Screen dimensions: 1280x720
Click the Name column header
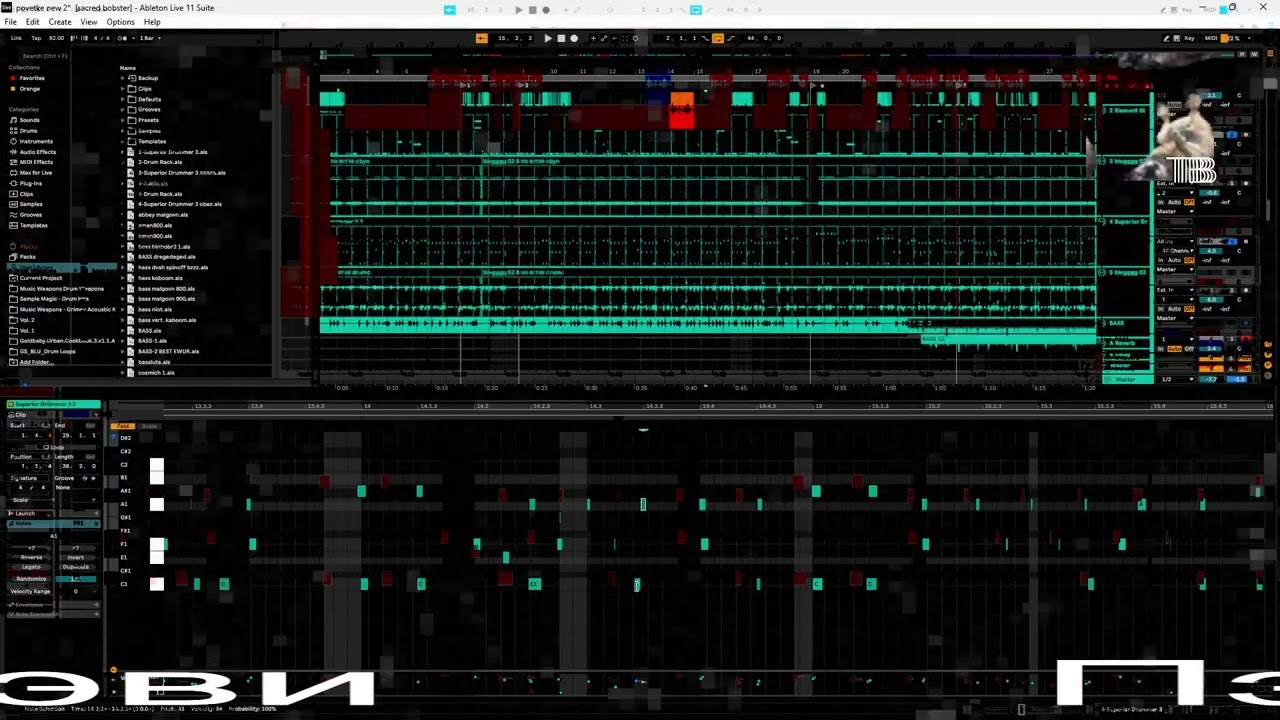[x=128, y=67]
